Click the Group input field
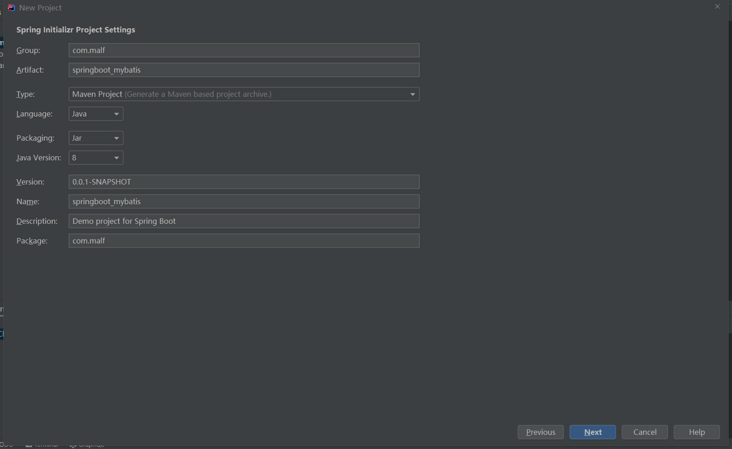 click(x=243, y=50)
